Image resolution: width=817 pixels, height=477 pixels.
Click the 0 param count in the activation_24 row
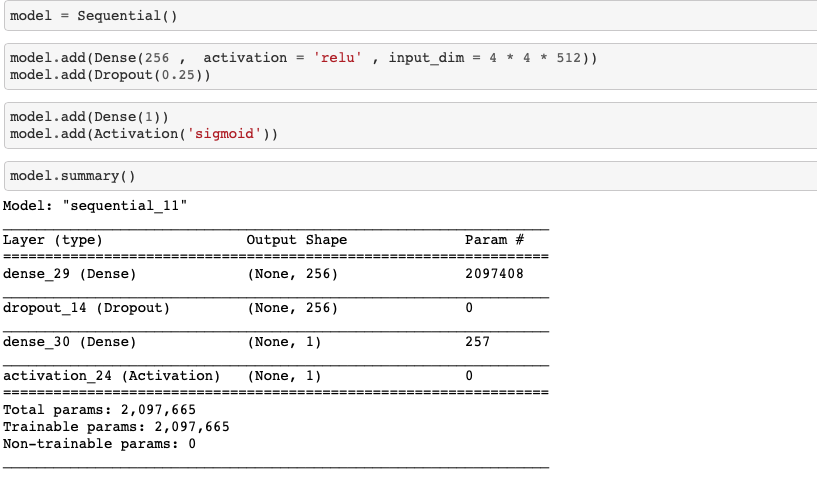[469, 375]
